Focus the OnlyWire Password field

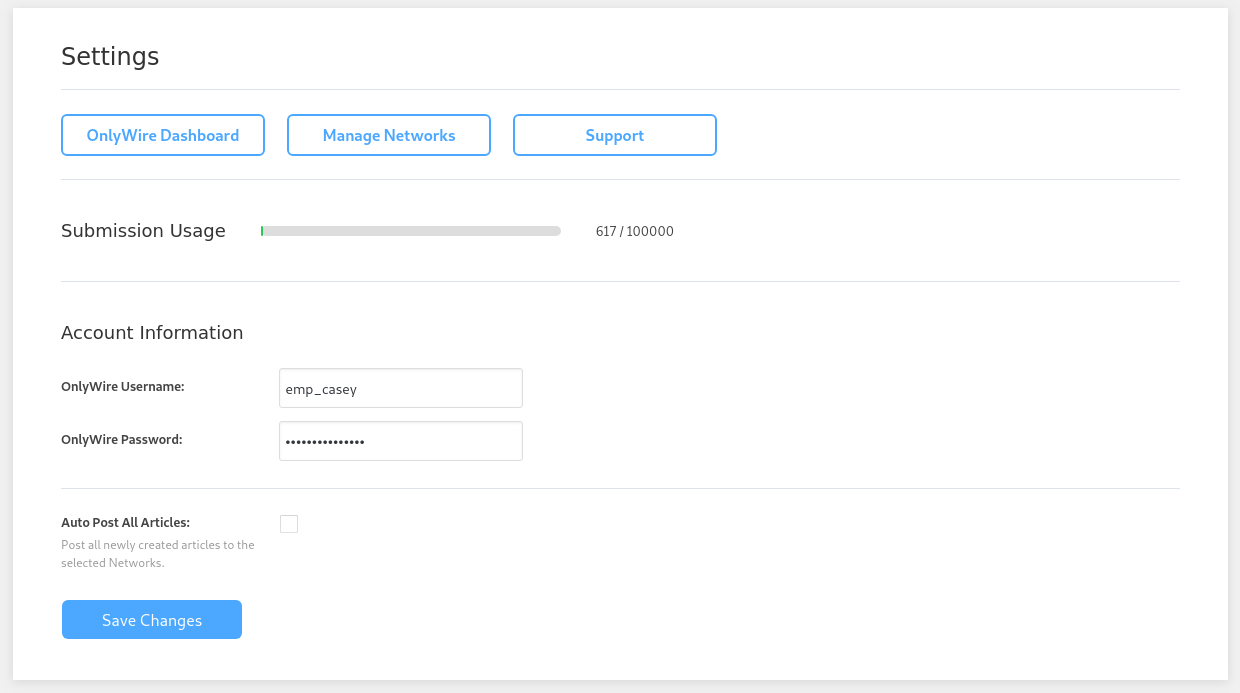pos(401,441)
